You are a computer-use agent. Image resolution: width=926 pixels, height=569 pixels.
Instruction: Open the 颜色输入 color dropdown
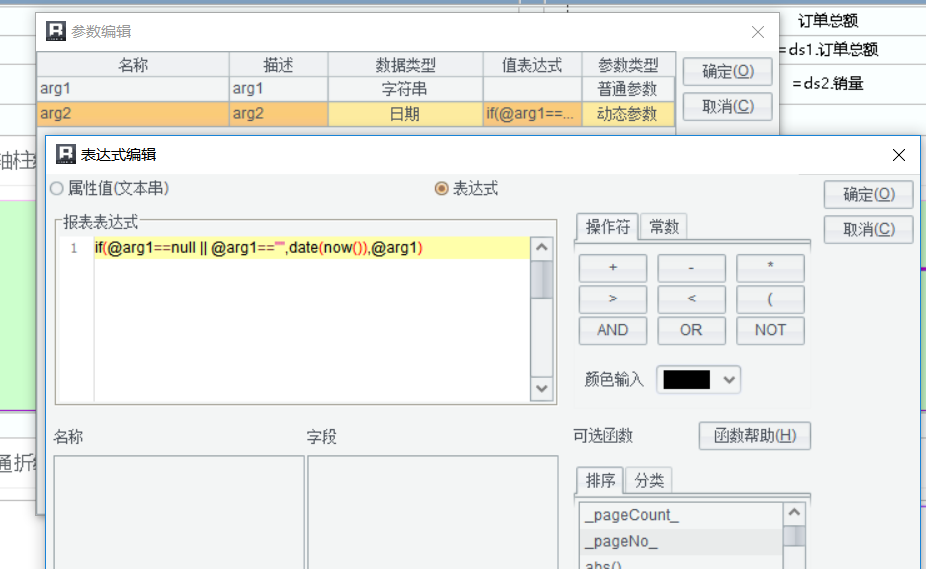click(729, 379)
